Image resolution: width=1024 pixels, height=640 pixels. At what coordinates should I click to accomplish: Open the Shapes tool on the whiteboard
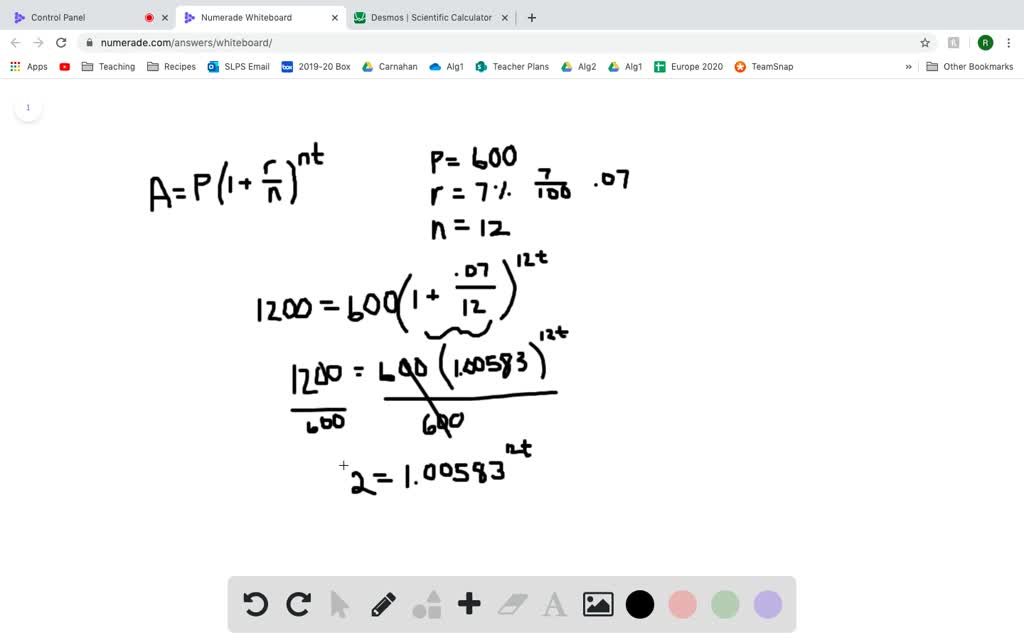click(x=425, y=604)
